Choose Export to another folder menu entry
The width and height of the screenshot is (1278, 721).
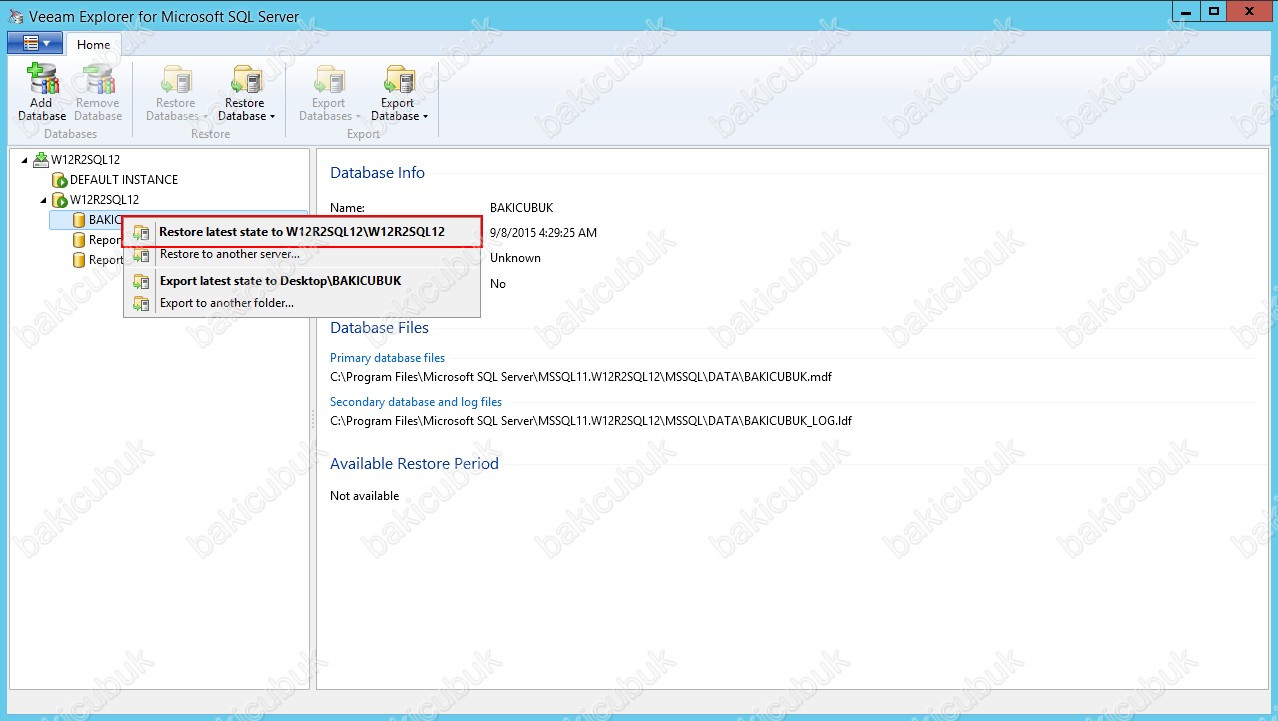pos(302,303)
